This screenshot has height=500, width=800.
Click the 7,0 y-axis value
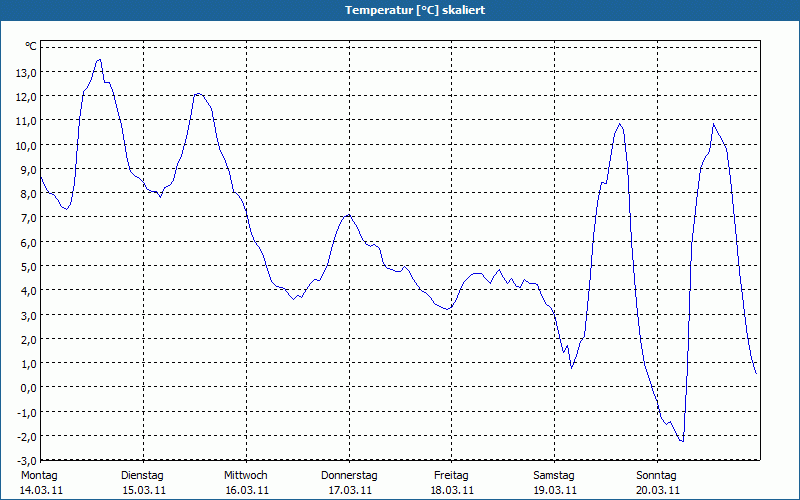[x=29, y=218]
